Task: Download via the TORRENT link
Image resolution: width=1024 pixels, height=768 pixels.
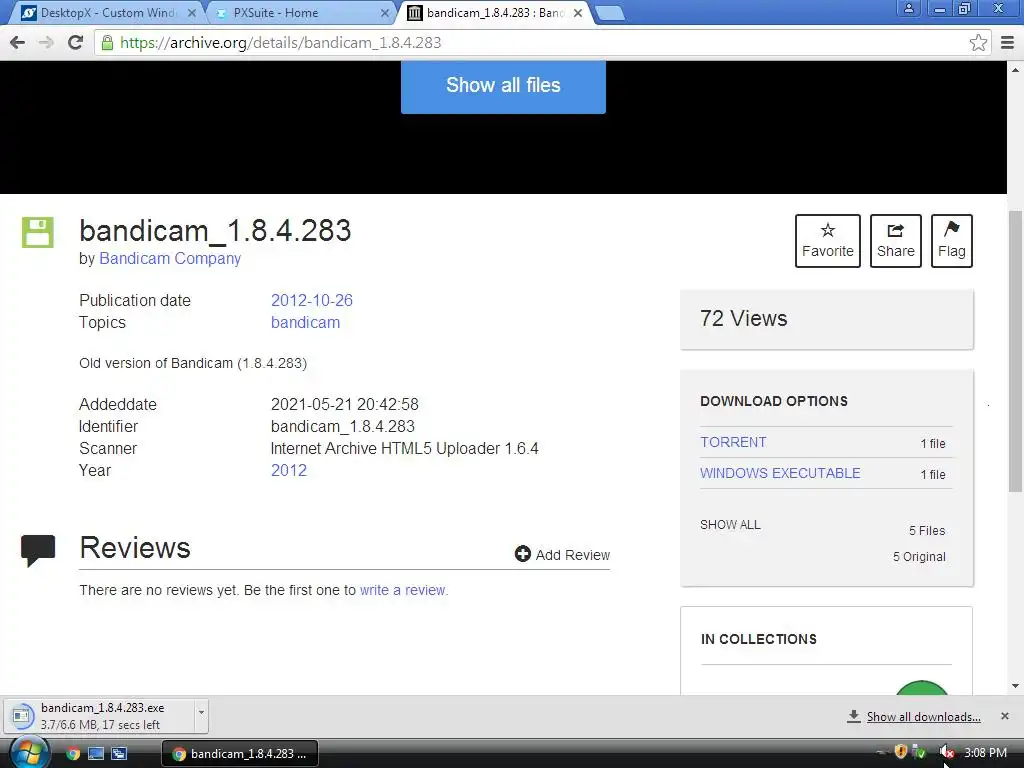Action: (x=733, y=442)
